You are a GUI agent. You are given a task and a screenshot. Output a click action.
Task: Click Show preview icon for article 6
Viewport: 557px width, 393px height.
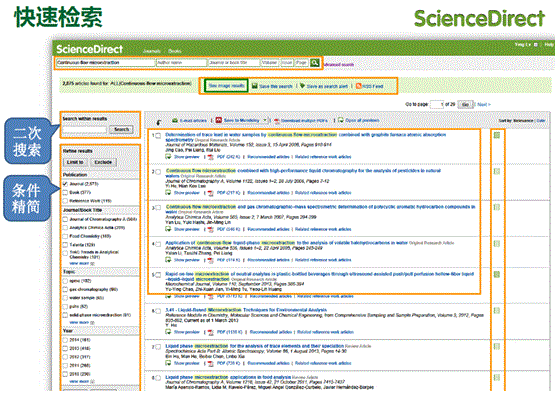168,332
